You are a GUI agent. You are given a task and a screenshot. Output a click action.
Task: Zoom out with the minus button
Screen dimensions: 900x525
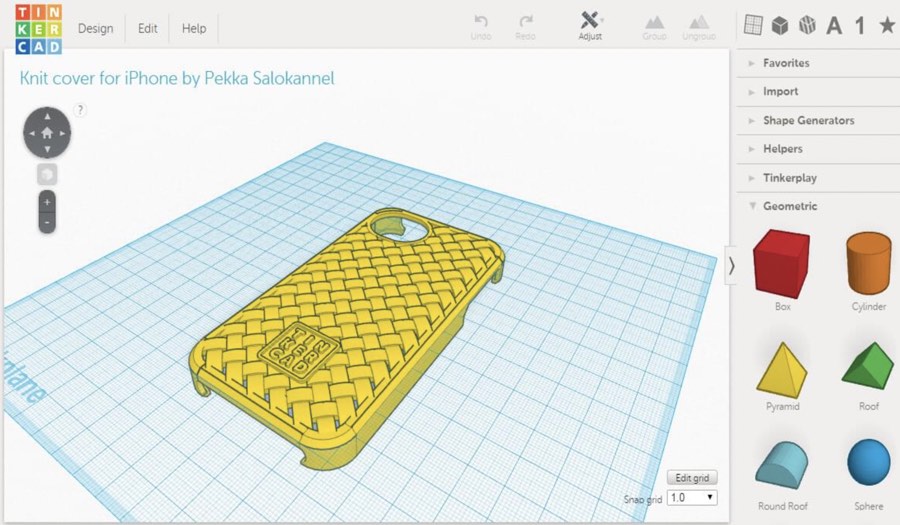coord(47,222)
